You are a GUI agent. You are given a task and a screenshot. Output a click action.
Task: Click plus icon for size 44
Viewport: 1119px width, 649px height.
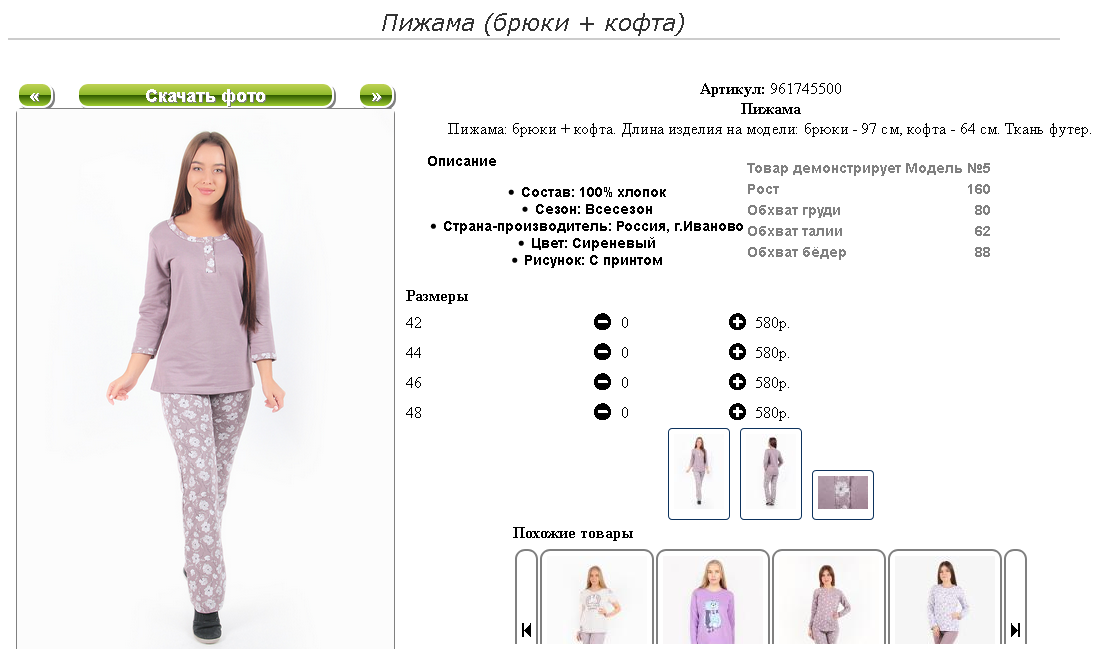pos(737,352)
